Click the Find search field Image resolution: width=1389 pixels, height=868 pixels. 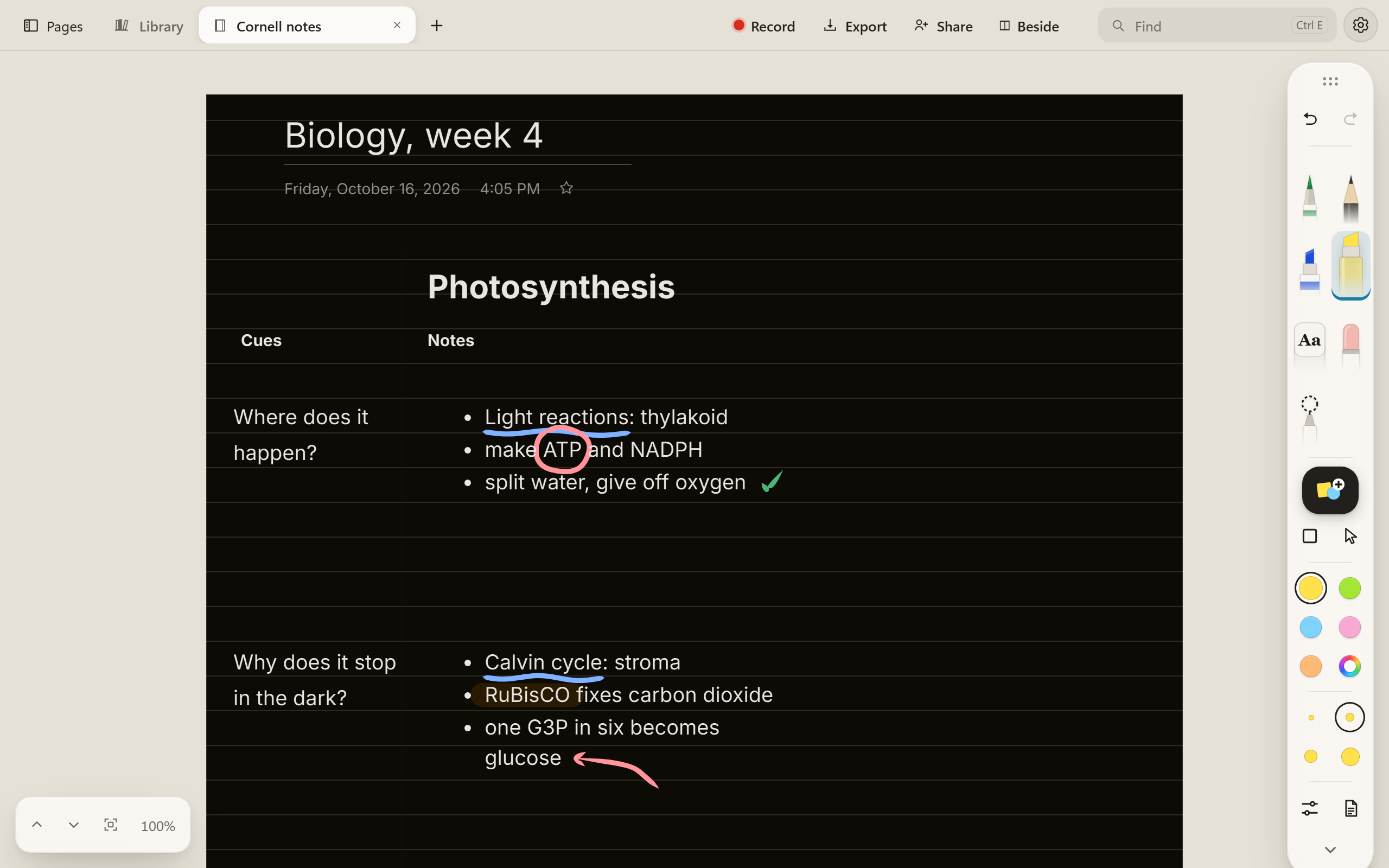pos(1217,25)
